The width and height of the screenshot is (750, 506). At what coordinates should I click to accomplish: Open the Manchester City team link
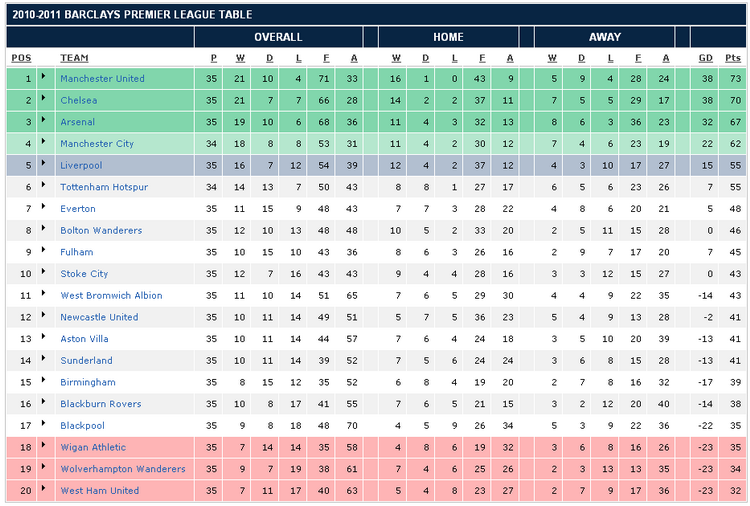coord(96,144)
